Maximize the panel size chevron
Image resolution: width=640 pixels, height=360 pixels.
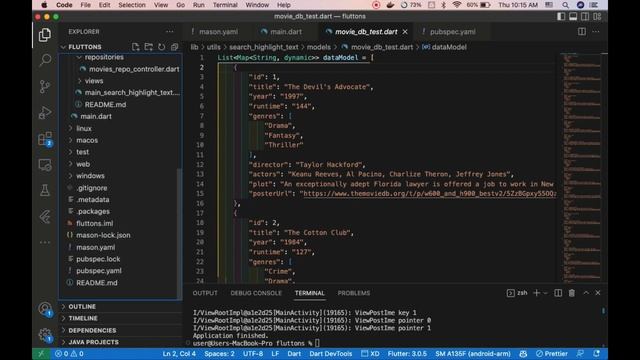[586, 293]
